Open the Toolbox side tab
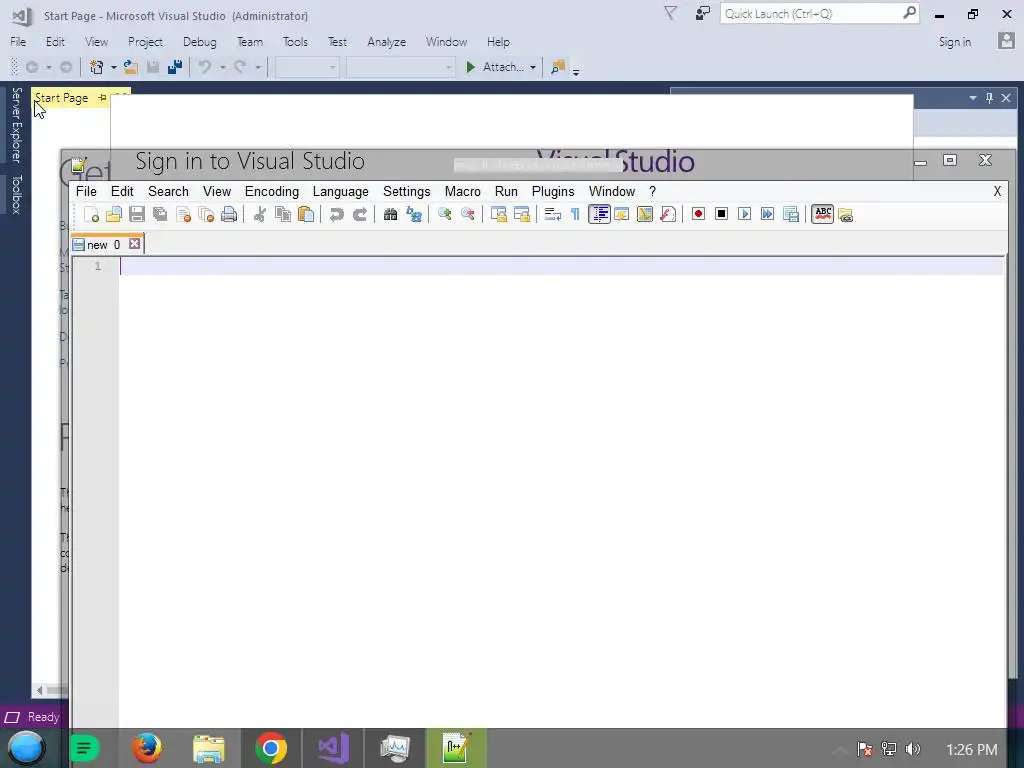This screenshot has width=1024, height=768. (x=16, y=194)
